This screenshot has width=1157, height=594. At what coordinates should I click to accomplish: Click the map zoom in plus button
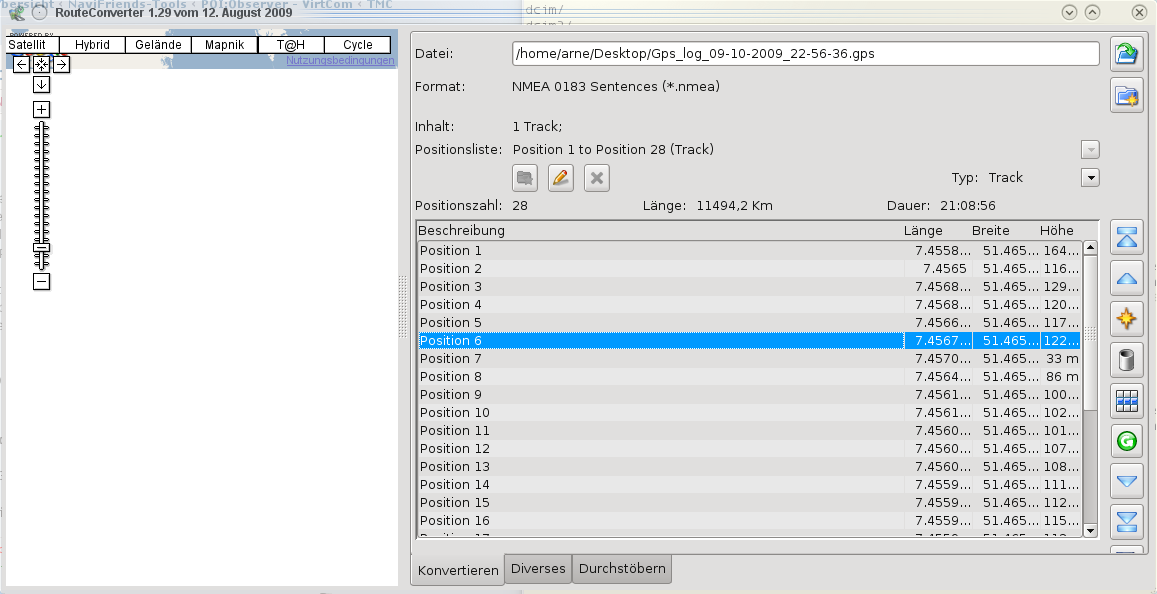[41, 109]
